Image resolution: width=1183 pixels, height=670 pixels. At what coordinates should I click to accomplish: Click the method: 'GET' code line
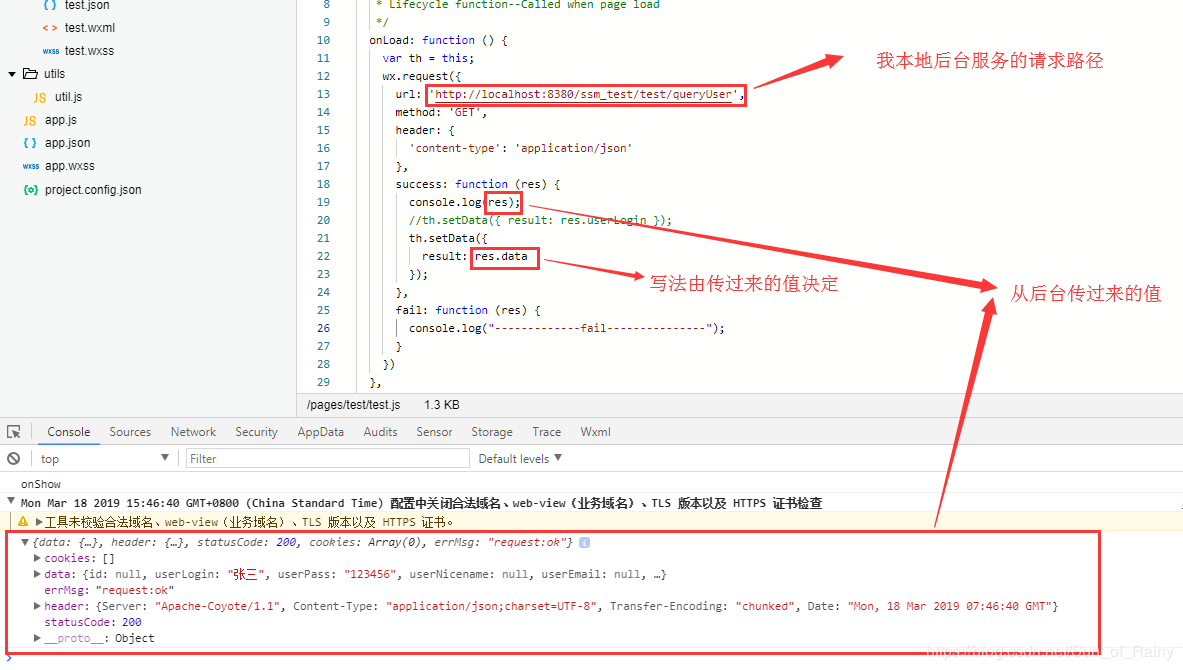(441, 112)
